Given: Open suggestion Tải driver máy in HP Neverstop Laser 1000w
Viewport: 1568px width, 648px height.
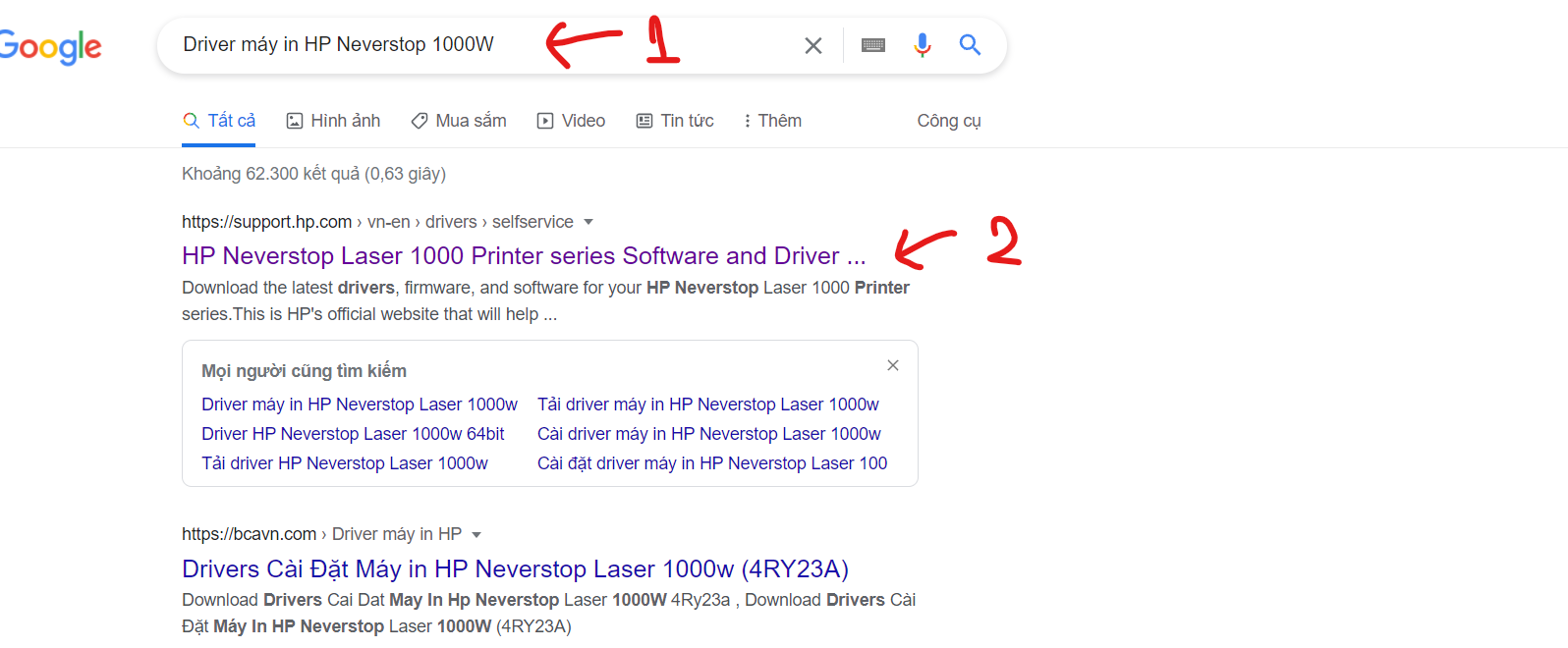Looking at the screenshot, I should (708, 405).
